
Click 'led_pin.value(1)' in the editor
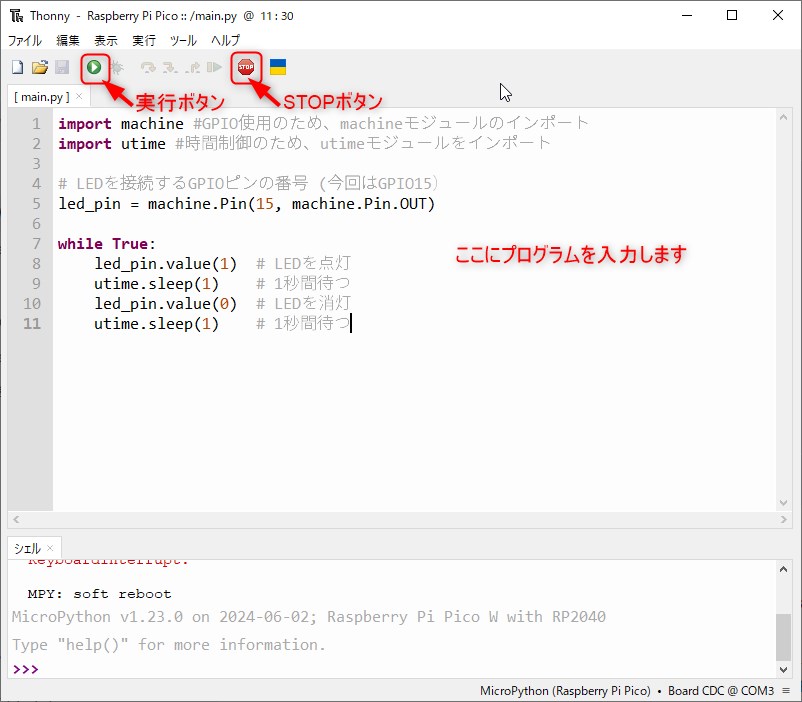[165, 264]
